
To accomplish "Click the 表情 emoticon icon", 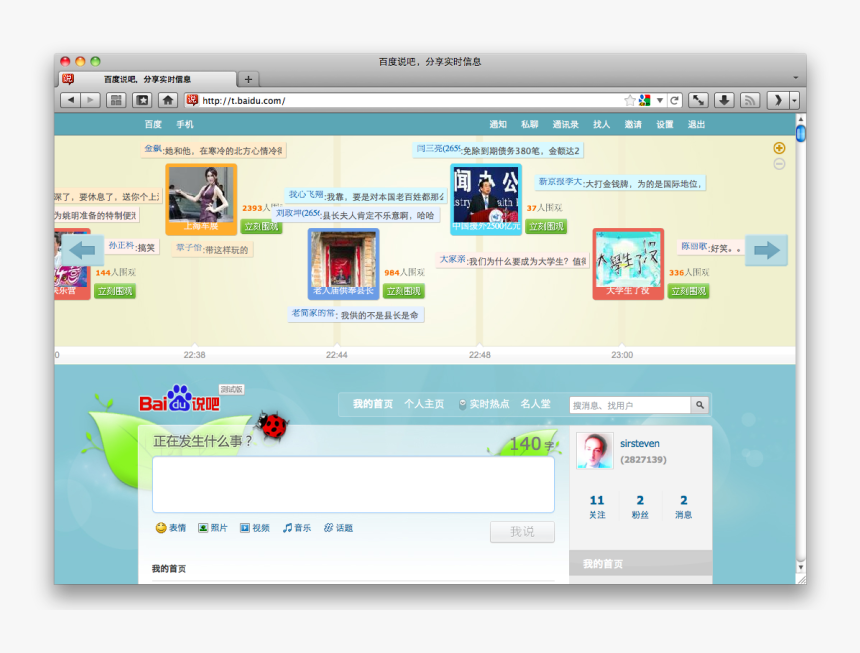I will (x=159, y=528).
